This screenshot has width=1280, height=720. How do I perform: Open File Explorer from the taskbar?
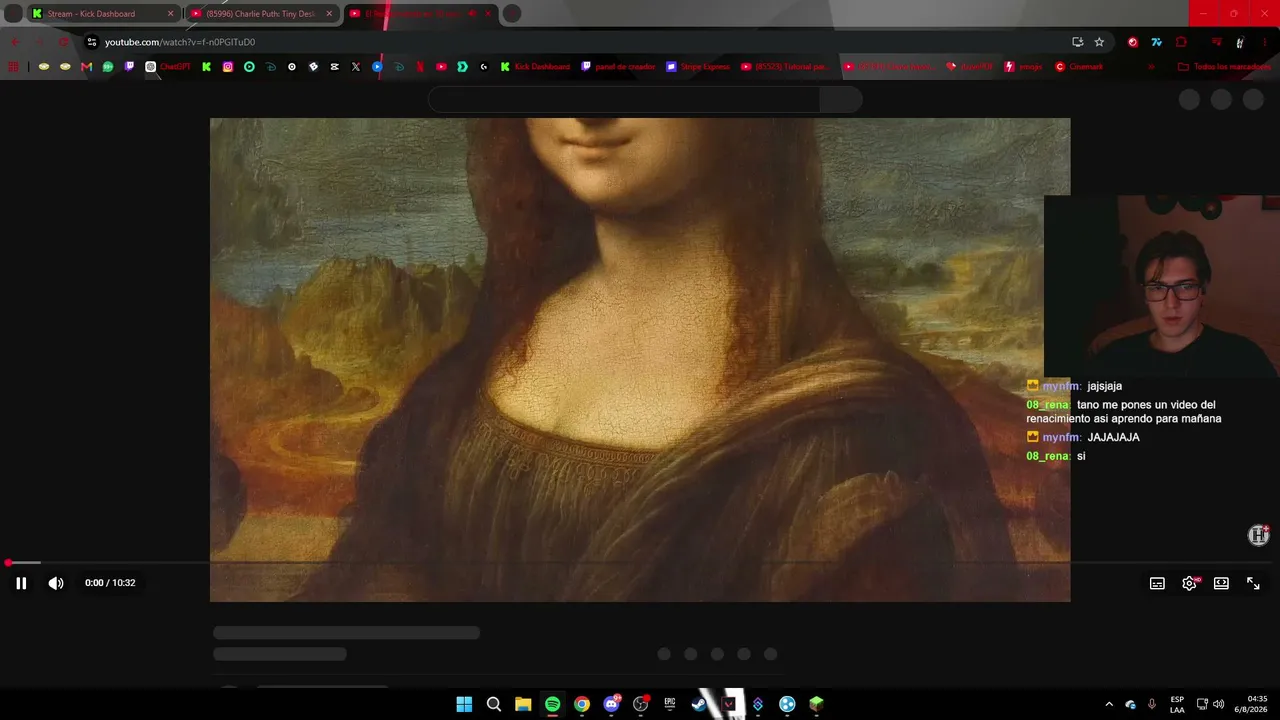coord(523,704)
